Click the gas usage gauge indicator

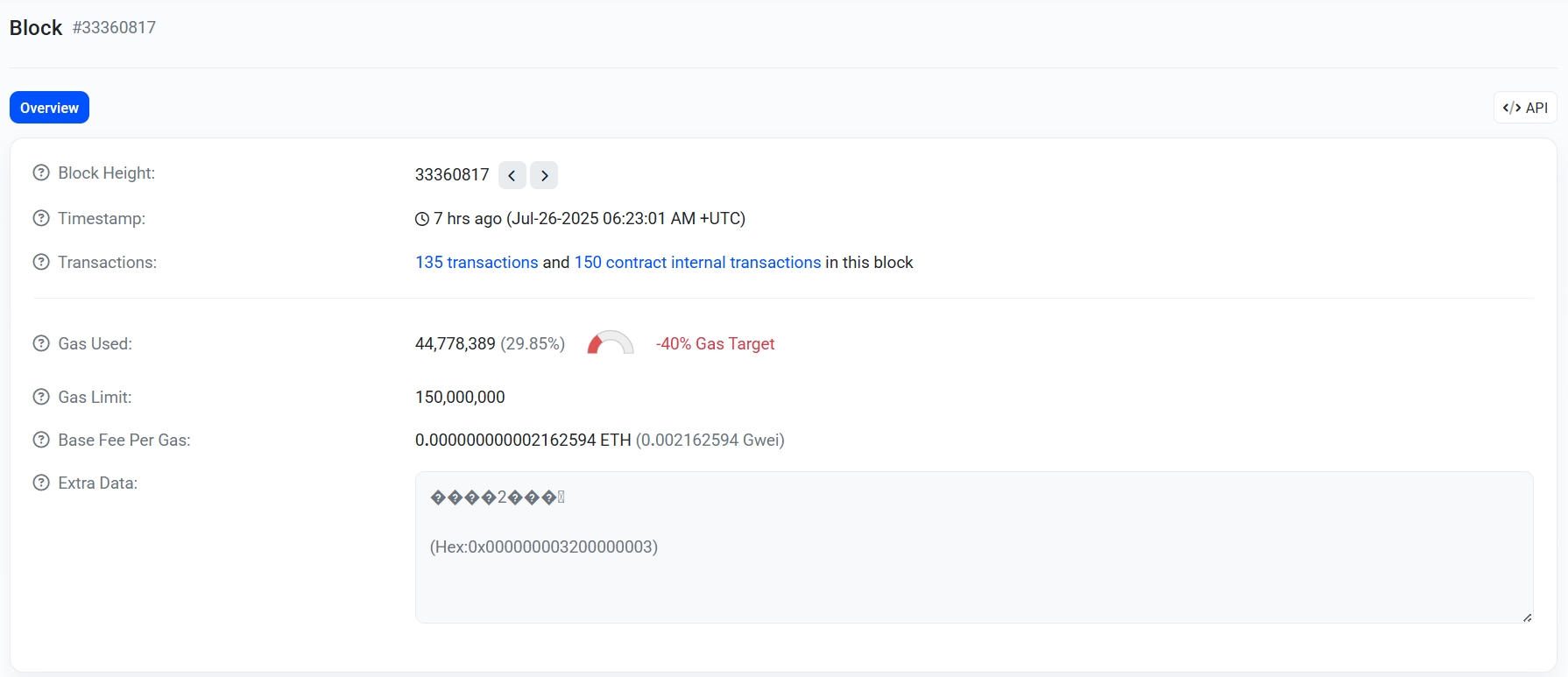pos(610,343)
